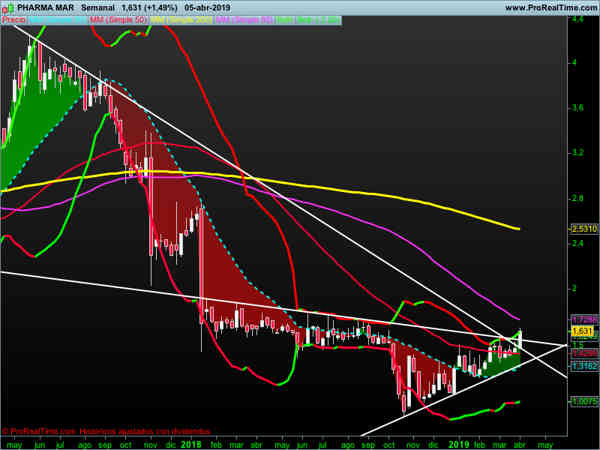
Task: Click the Semanal timeframe label
Action: tap(98, 8)
